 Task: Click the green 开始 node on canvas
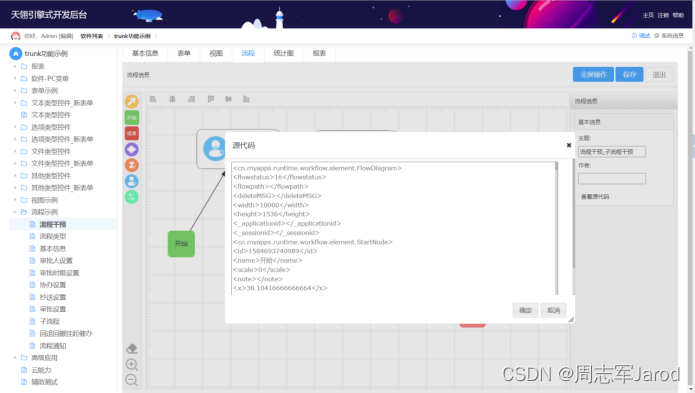(181, 244)
